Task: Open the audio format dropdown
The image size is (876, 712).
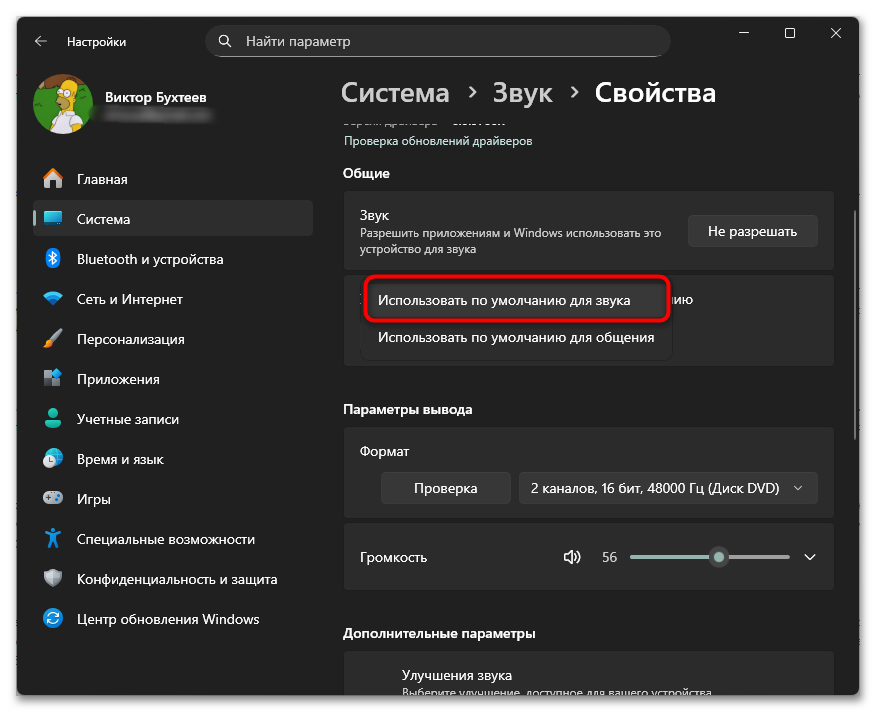Action: coord(667,488)
